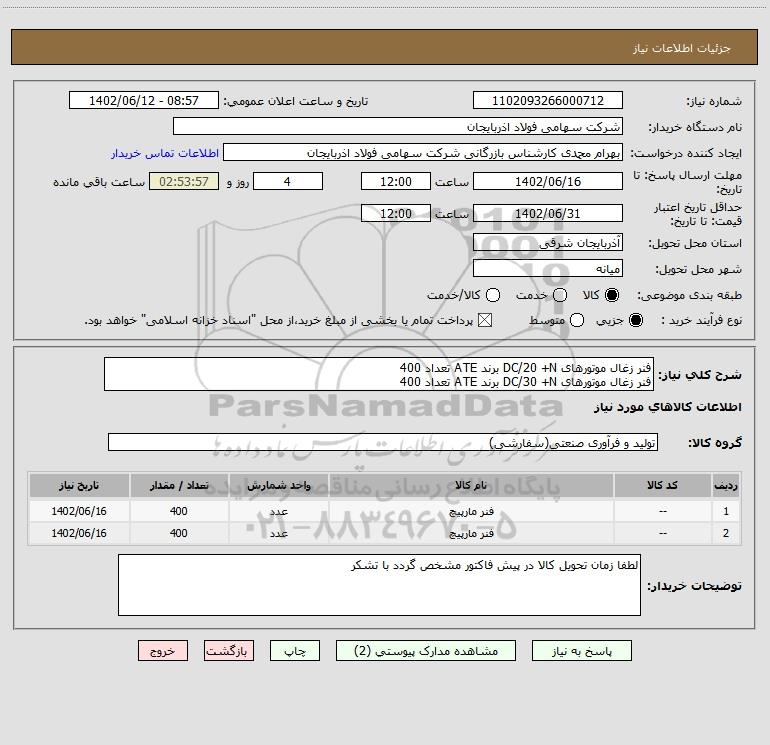This screenshot has width=770, height=745.
Task: Click فنر مارپیچ in row 2
Action: coord(471,533)
